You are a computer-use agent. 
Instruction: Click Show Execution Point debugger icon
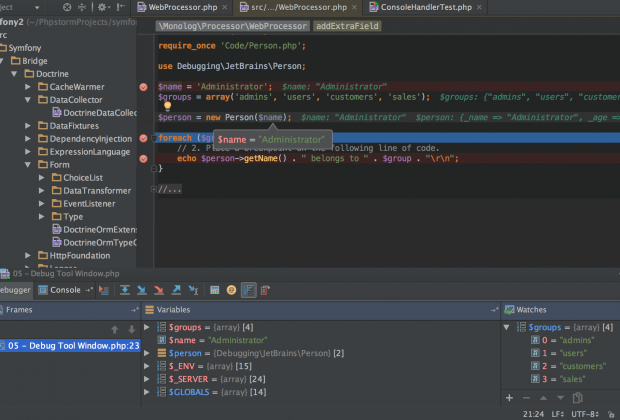point(104,290)
